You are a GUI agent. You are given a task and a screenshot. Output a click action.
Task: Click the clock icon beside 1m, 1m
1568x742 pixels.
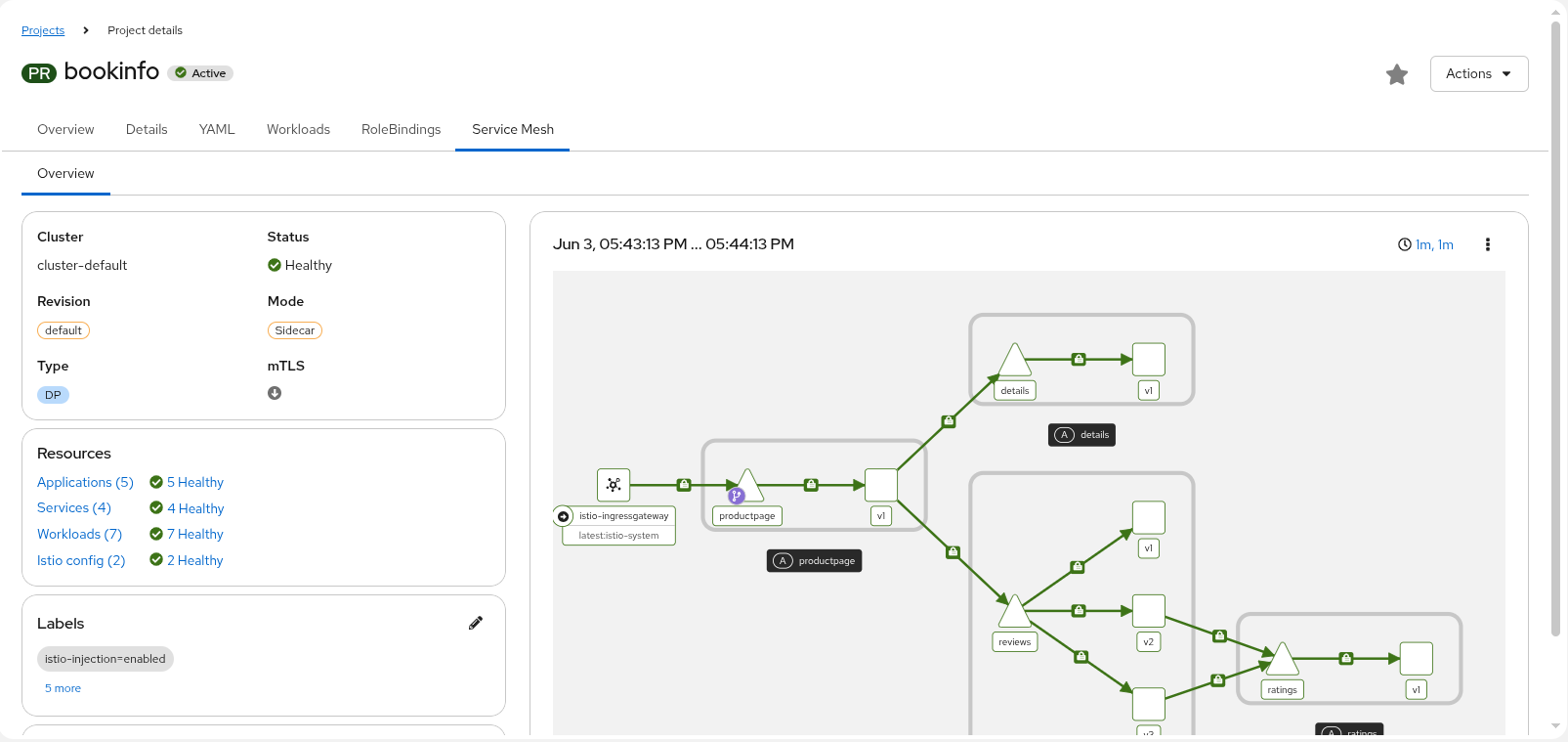tap(1405, 244)
